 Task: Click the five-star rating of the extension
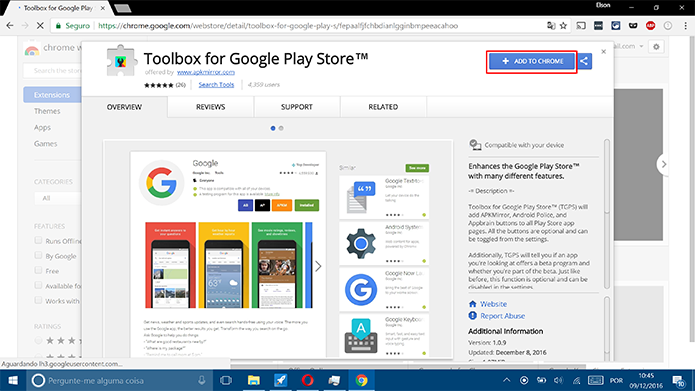click(x=159, y=85)
